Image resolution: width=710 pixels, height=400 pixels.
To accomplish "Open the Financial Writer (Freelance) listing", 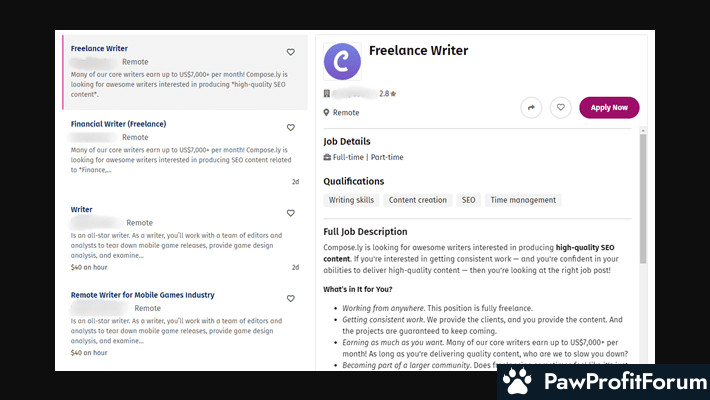I will (118, 124).
